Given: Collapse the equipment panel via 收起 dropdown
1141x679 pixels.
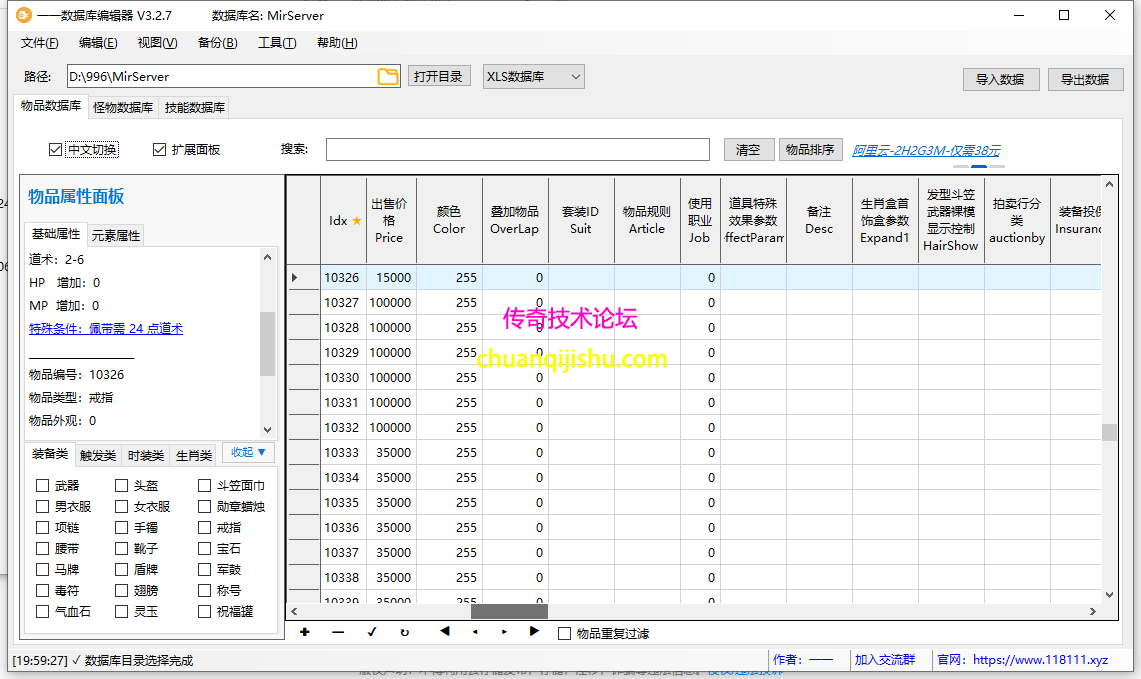Looking at the screenshot, I should coord(248,453).
